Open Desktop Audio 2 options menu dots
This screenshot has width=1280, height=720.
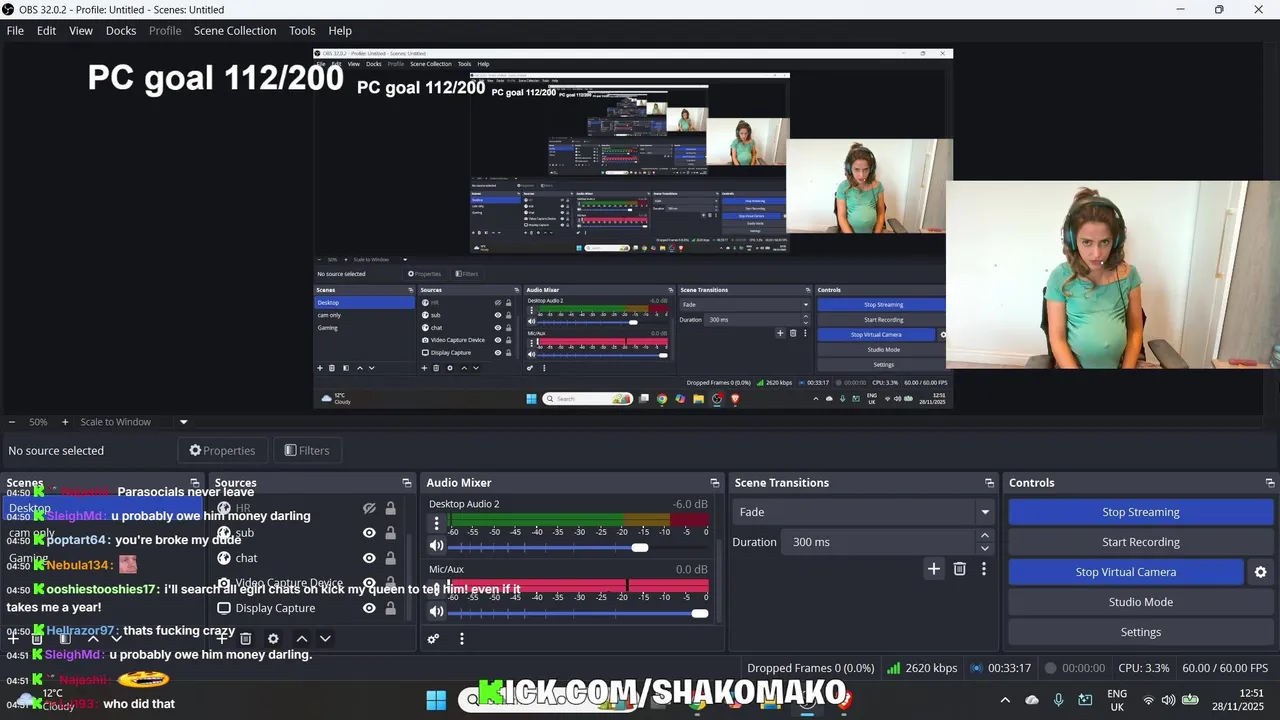coord(436,523)
